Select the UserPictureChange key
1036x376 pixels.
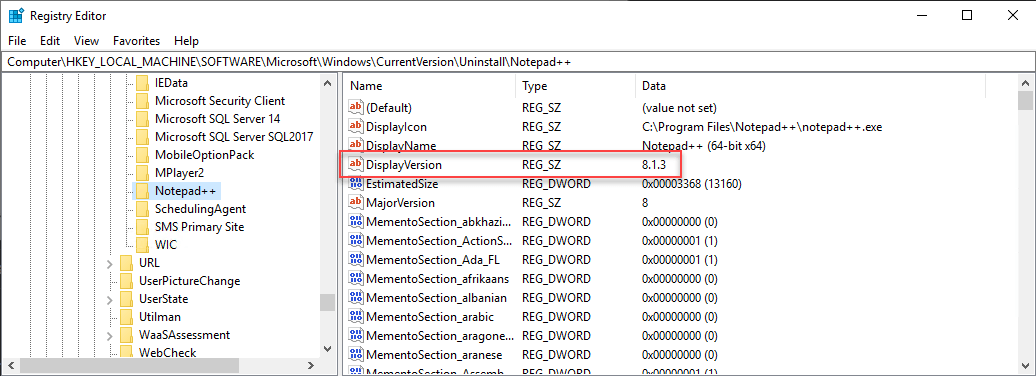click(x=190, y=281)
